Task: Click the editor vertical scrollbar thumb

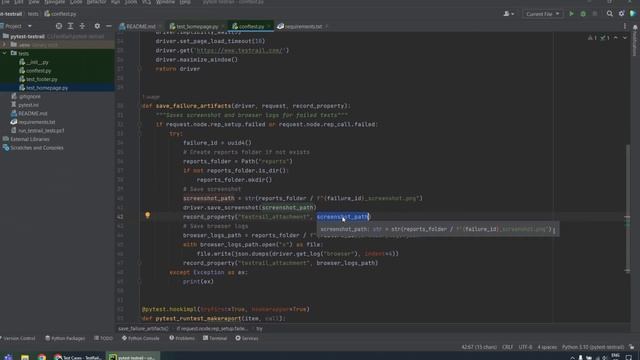Action: point(628,208)
